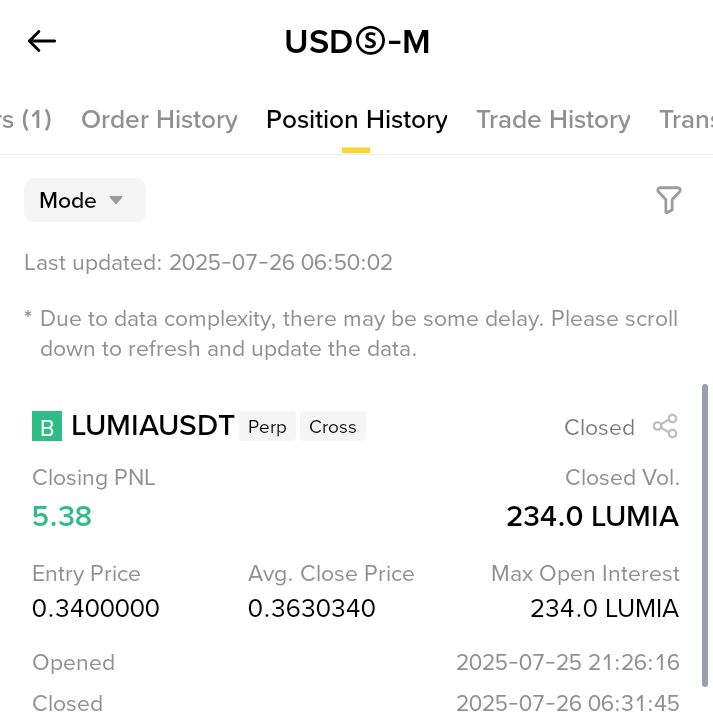Click the Cross margin tag

333,426
